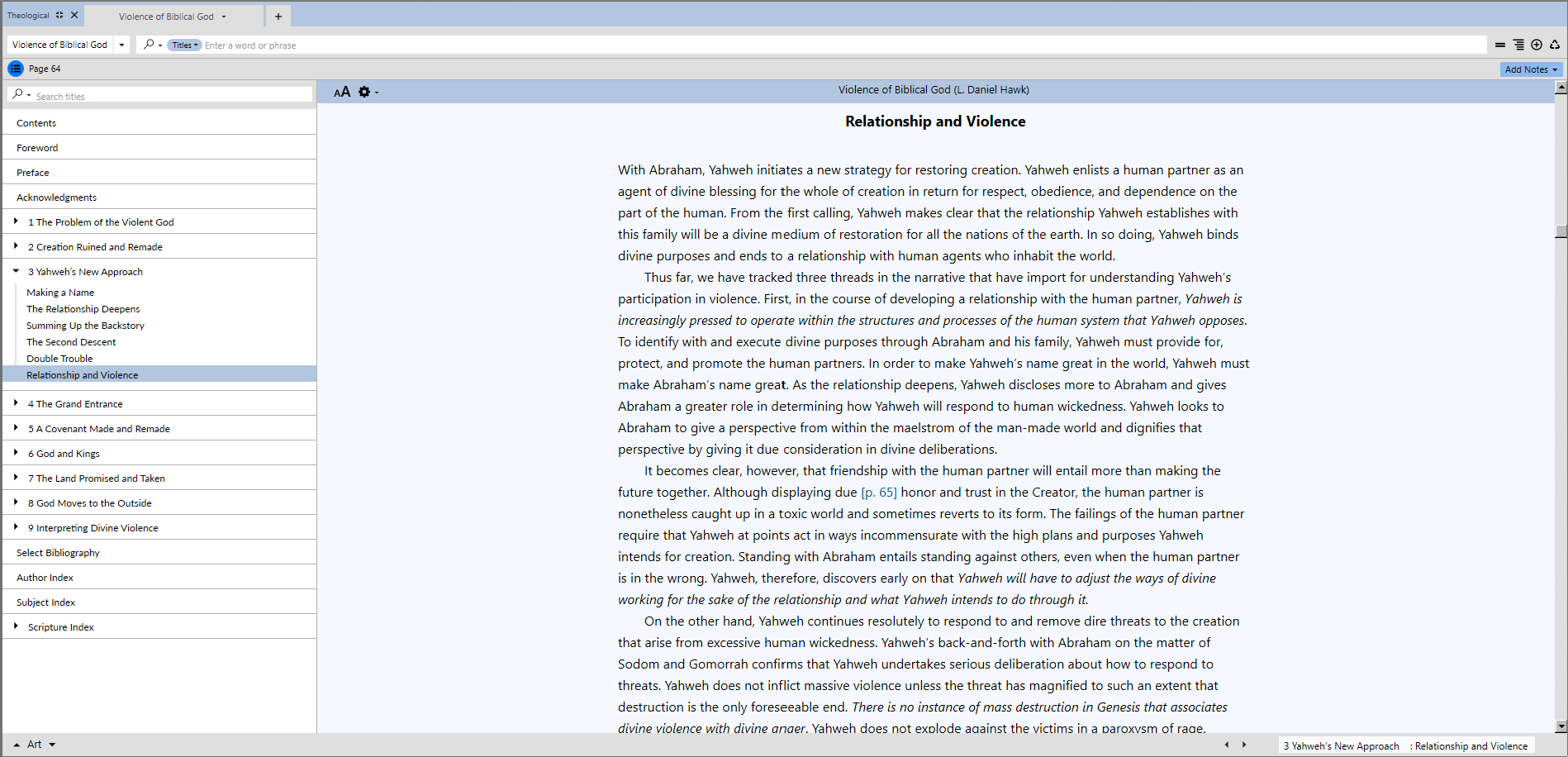This screenshot has width=1568, height=757.
Task: Click the detach icon on Theological tab
Action: (59, 15)
